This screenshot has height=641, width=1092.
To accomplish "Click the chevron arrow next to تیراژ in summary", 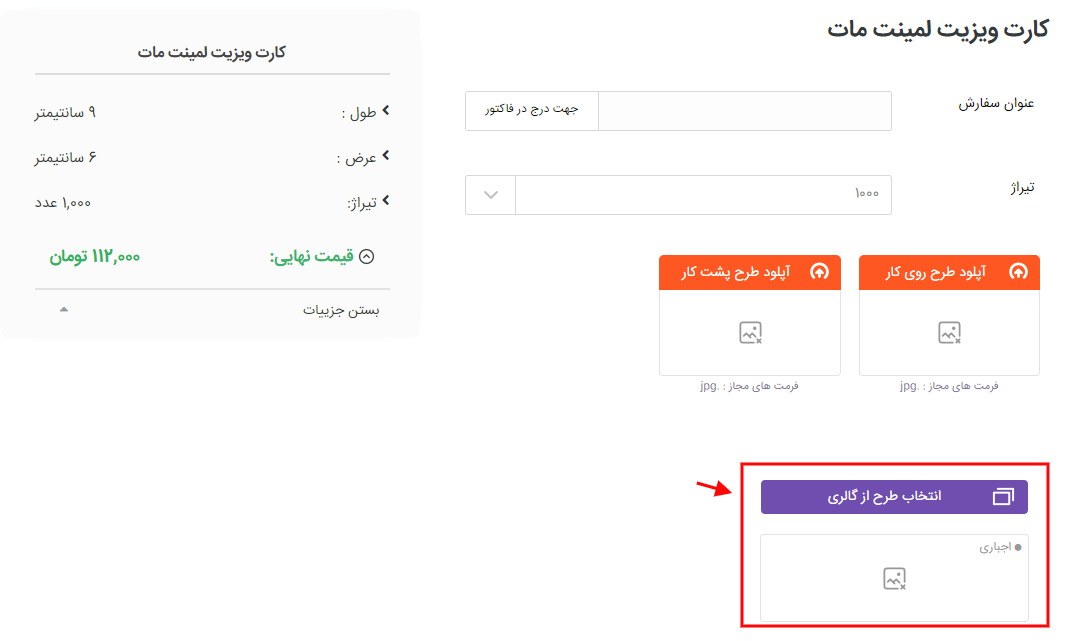I will [386, 201].
